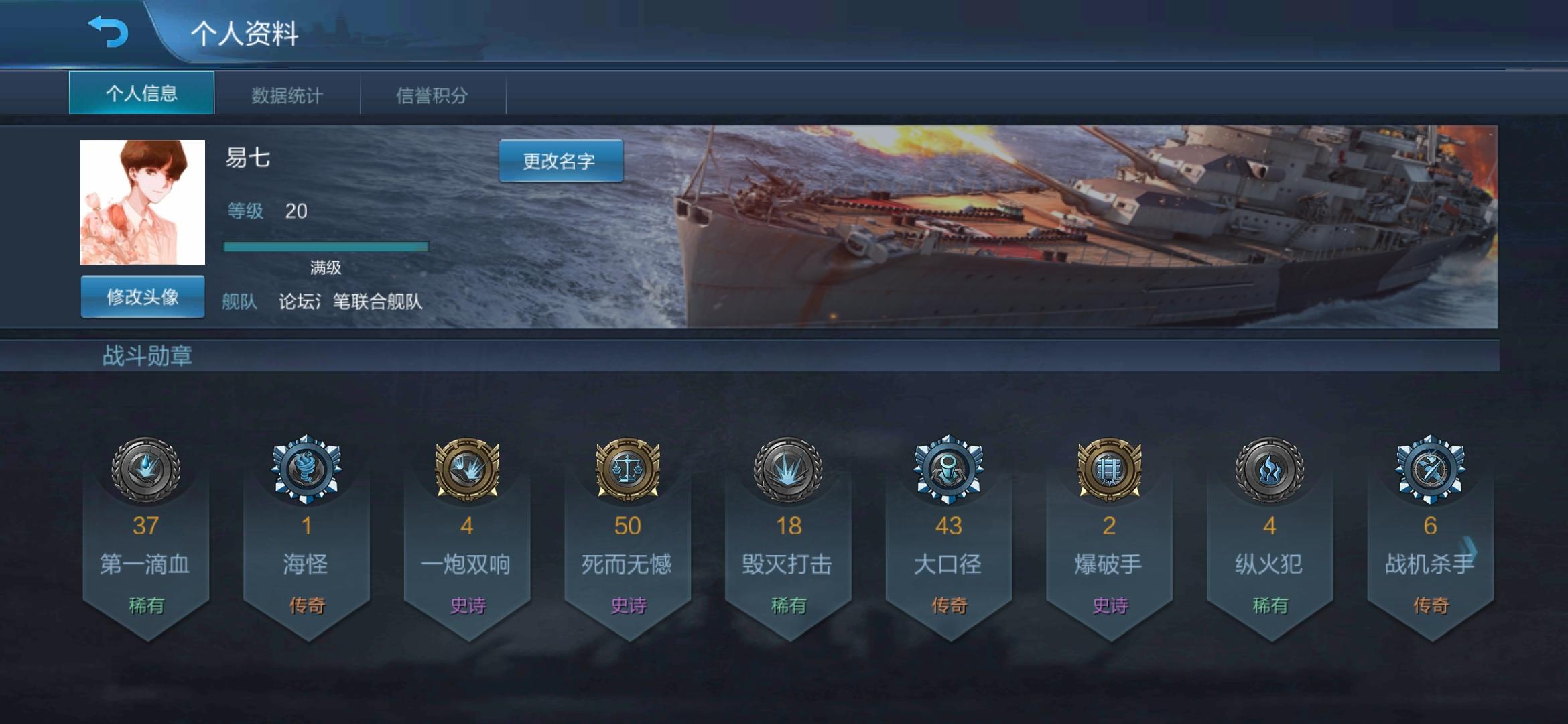
Task: Go back using the return arrow icon
Action: click(108, 32)
